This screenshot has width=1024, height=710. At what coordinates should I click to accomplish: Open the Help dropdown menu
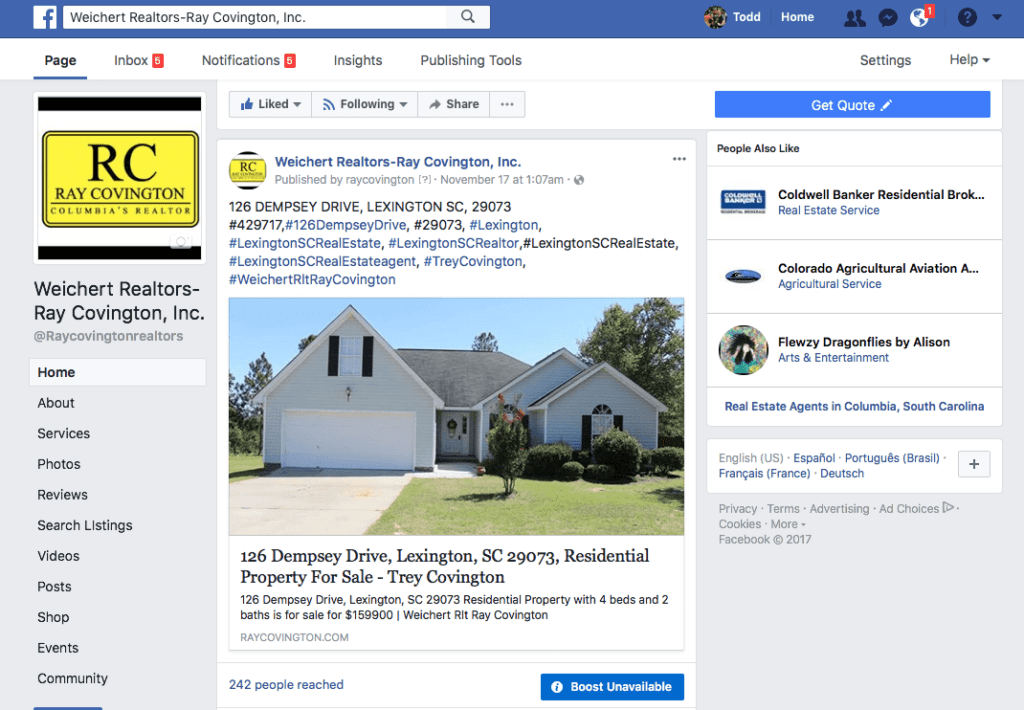tap(969, 59)
